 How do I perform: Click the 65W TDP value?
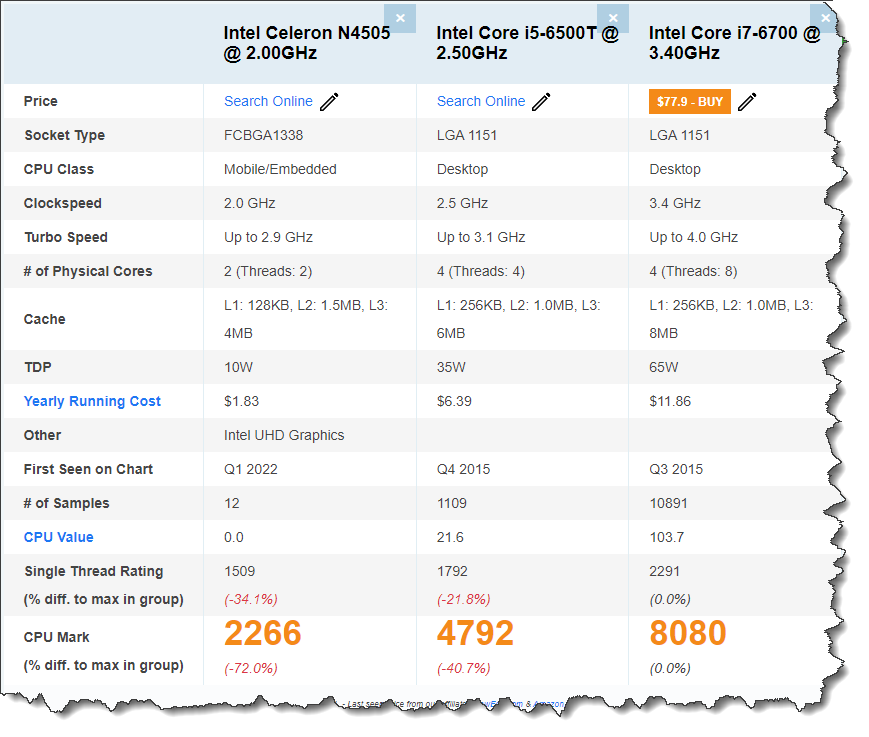(664, 367)
